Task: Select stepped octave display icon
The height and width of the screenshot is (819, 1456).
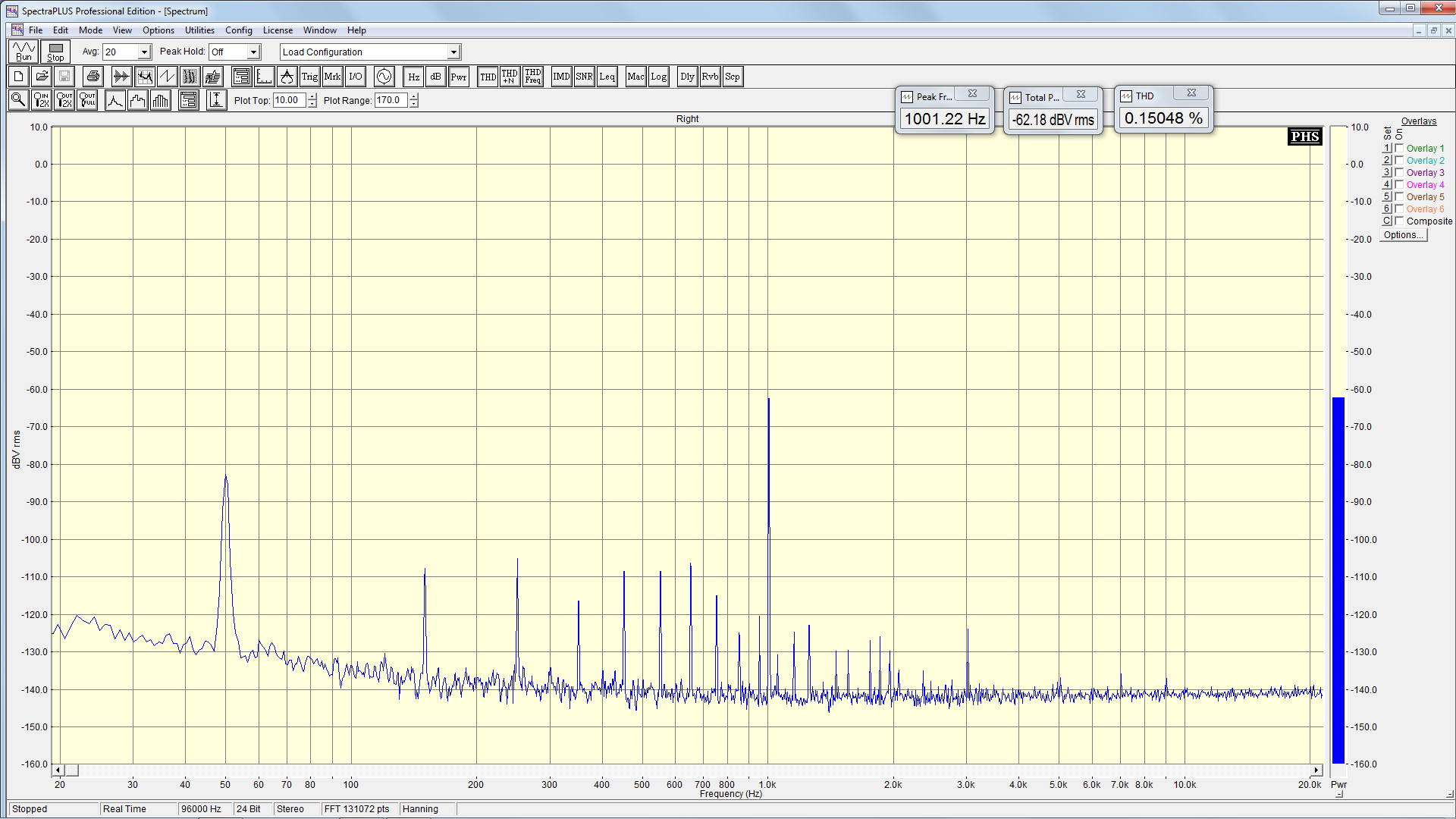Action: (138, 100)
